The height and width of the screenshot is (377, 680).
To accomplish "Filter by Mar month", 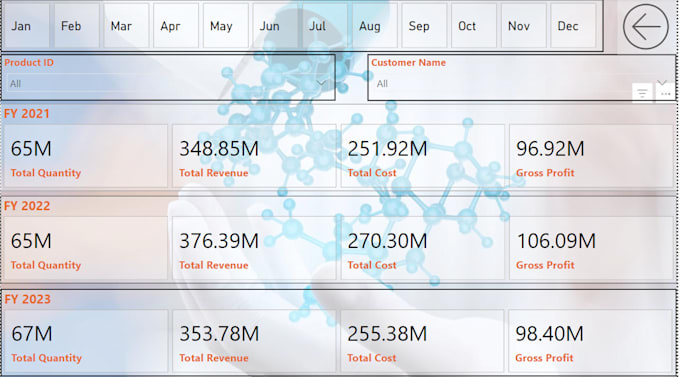I will coord(126,26).
